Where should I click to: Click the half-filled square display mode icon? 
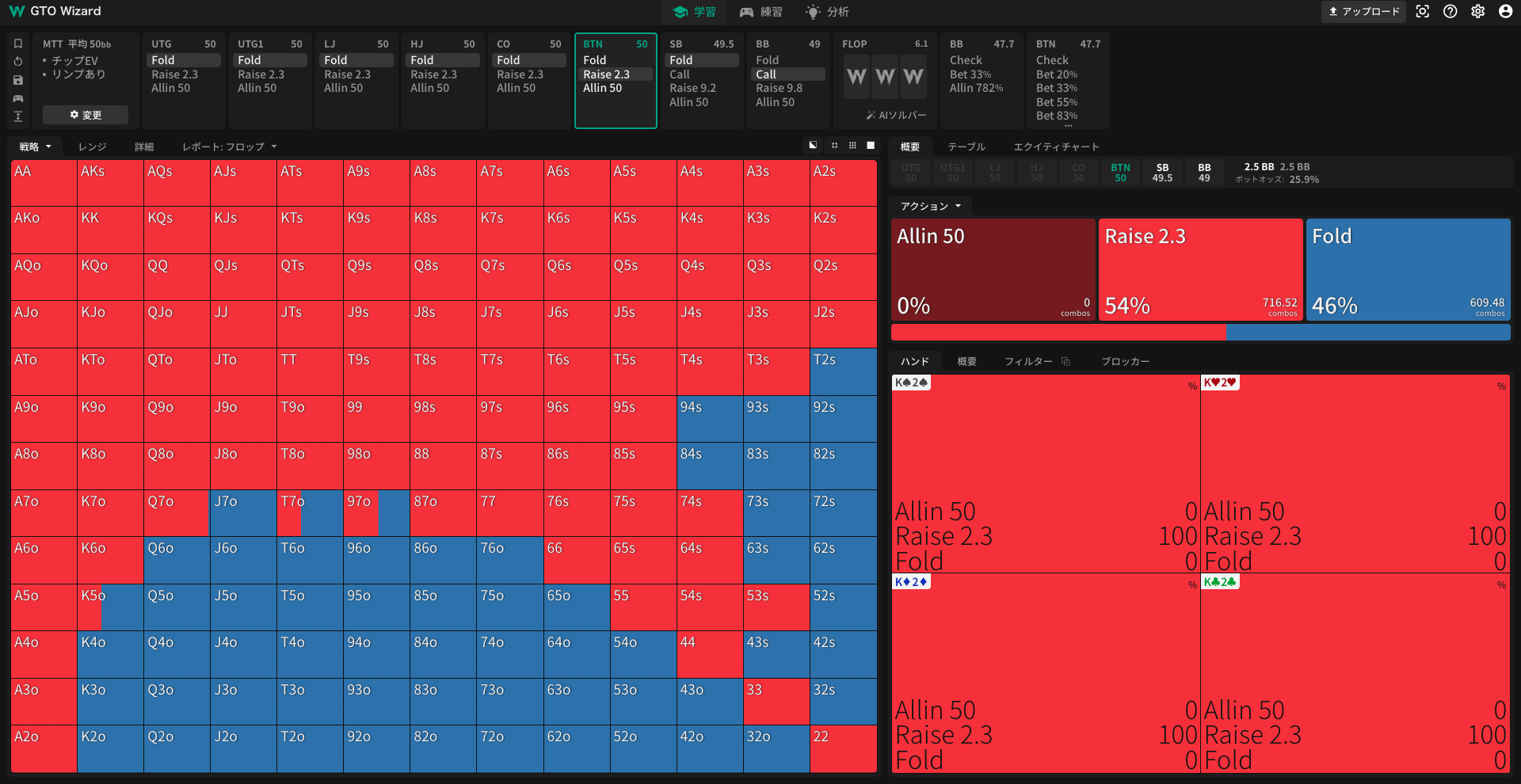[813, 145]
